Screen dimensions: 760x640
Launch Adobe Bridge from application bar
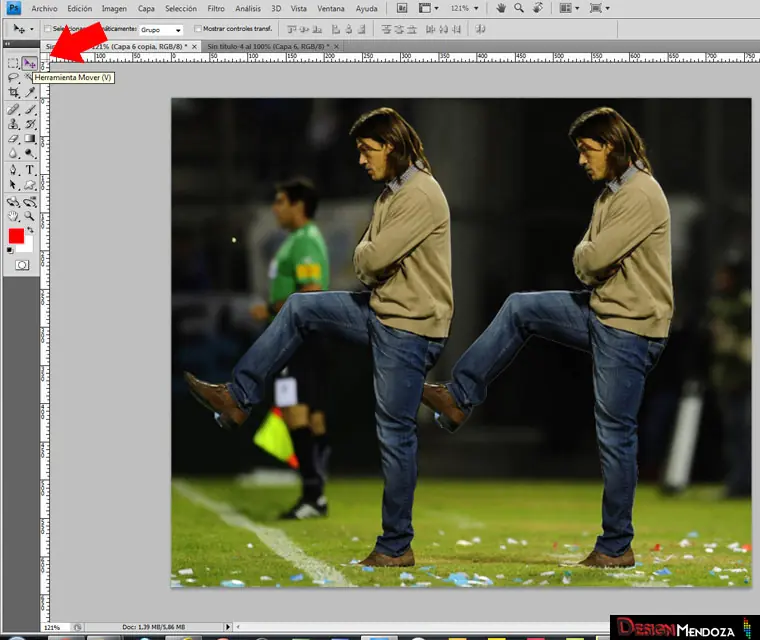[x=402, y=8]
